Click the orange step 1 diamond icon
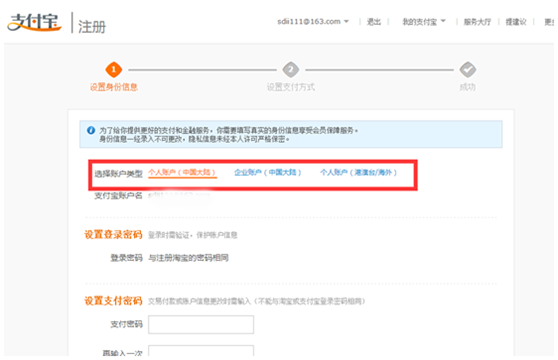The height and width of the screenshot is (360, 558). (114, 69)
